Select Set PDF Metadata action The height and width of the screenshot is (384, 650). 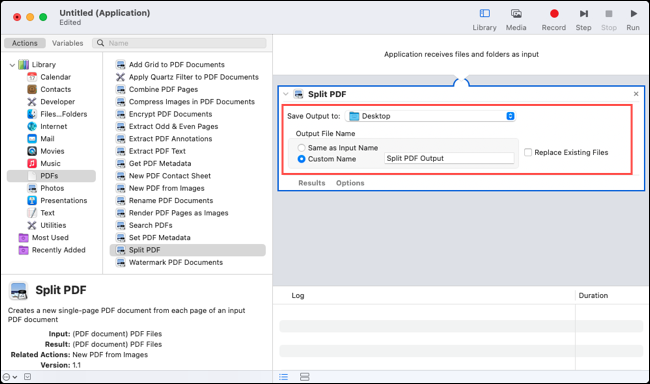point(160,238)
